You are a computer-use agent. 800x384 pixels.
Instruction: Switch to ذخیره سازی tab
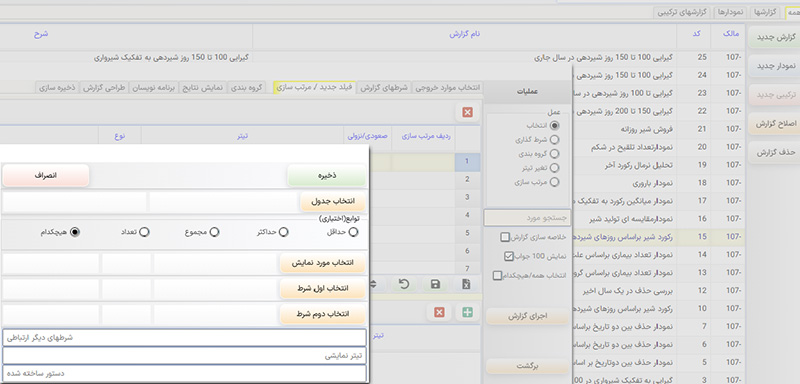tap(58, 87)
